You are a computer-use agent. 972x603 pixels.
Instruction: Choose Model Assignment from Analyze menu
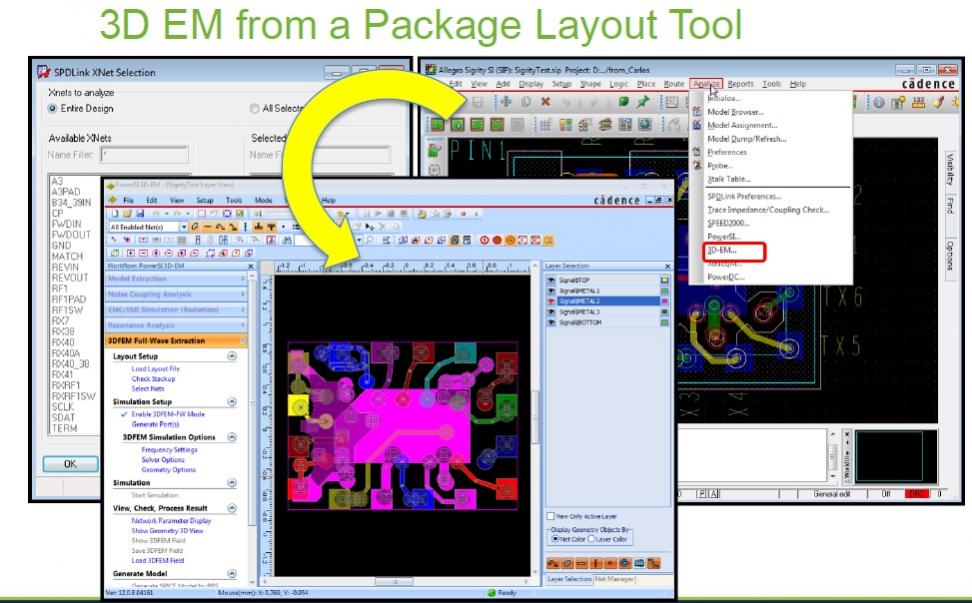(x=742, y=125)
